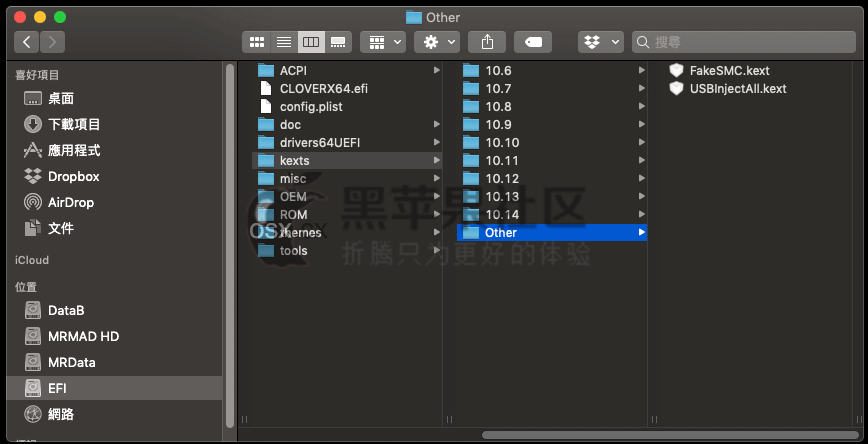The image size is (868, 444).
Task: Expand the 10.10 folder arrow
Action: pos(641,142)
